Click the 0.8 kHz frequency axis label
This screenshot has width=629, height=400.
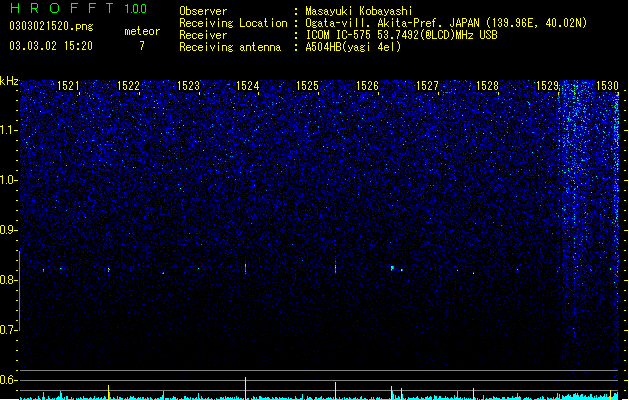9,280
